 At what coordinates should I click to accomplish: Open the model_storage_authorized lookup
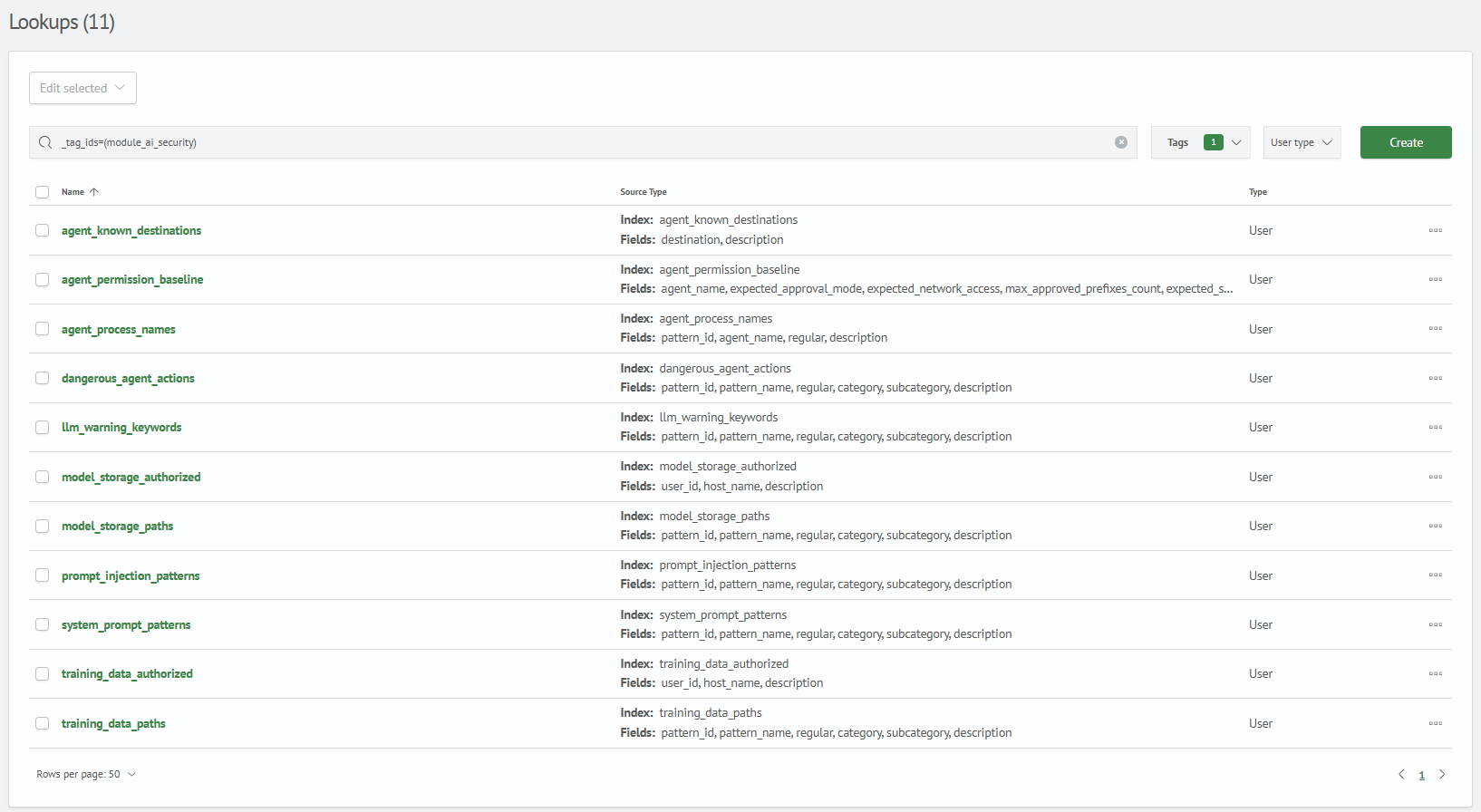pos(131,477)
